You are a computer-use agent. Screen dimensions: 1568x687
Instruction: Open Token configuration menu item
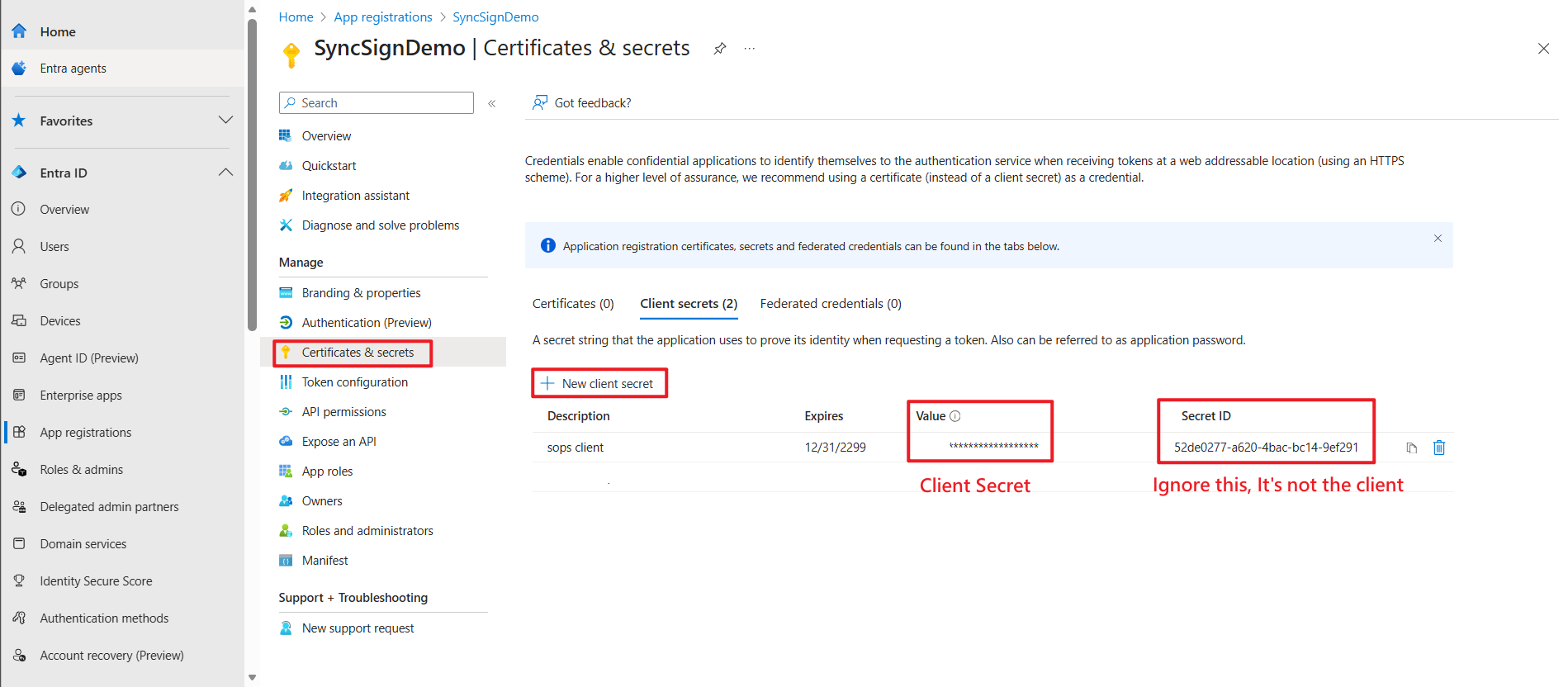pos(354,382)
